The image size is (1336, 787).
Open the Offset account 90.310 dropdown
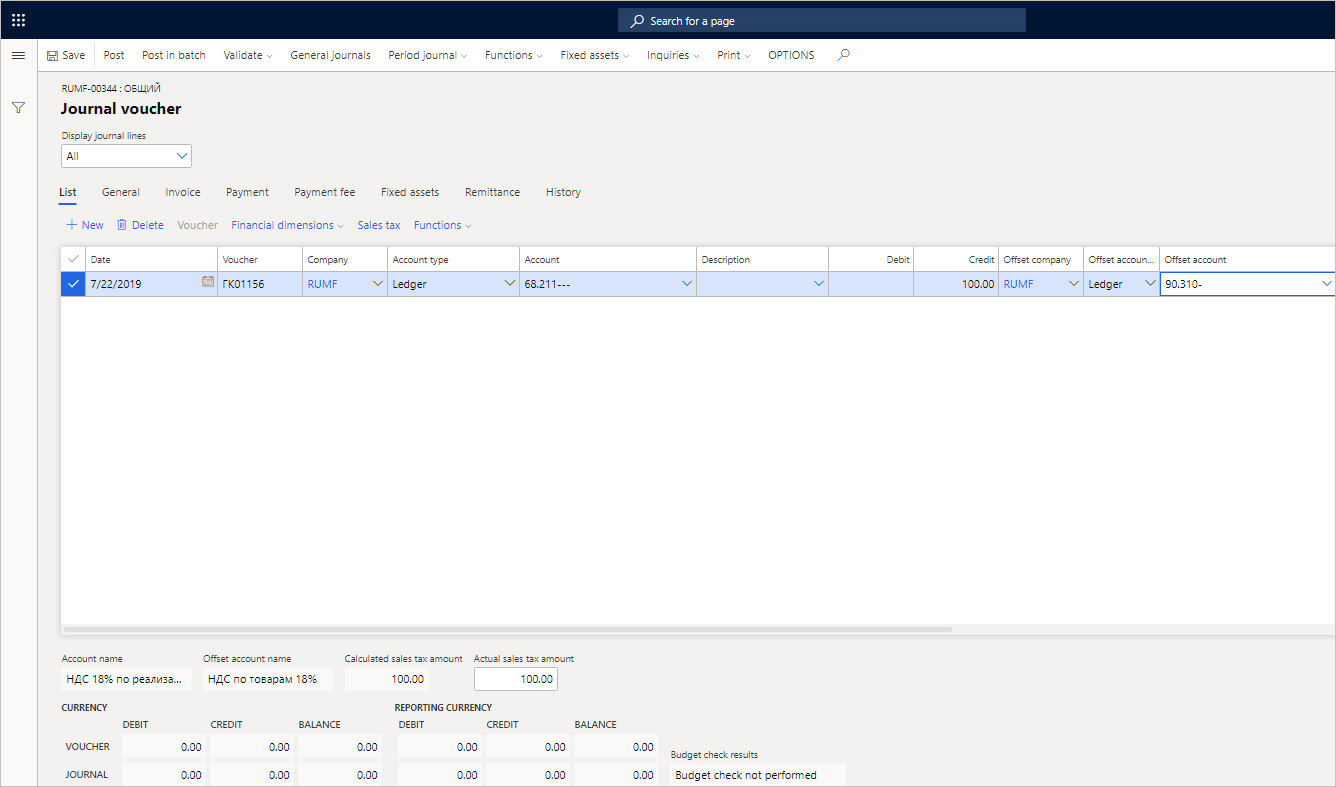(x=1327, y=284)
